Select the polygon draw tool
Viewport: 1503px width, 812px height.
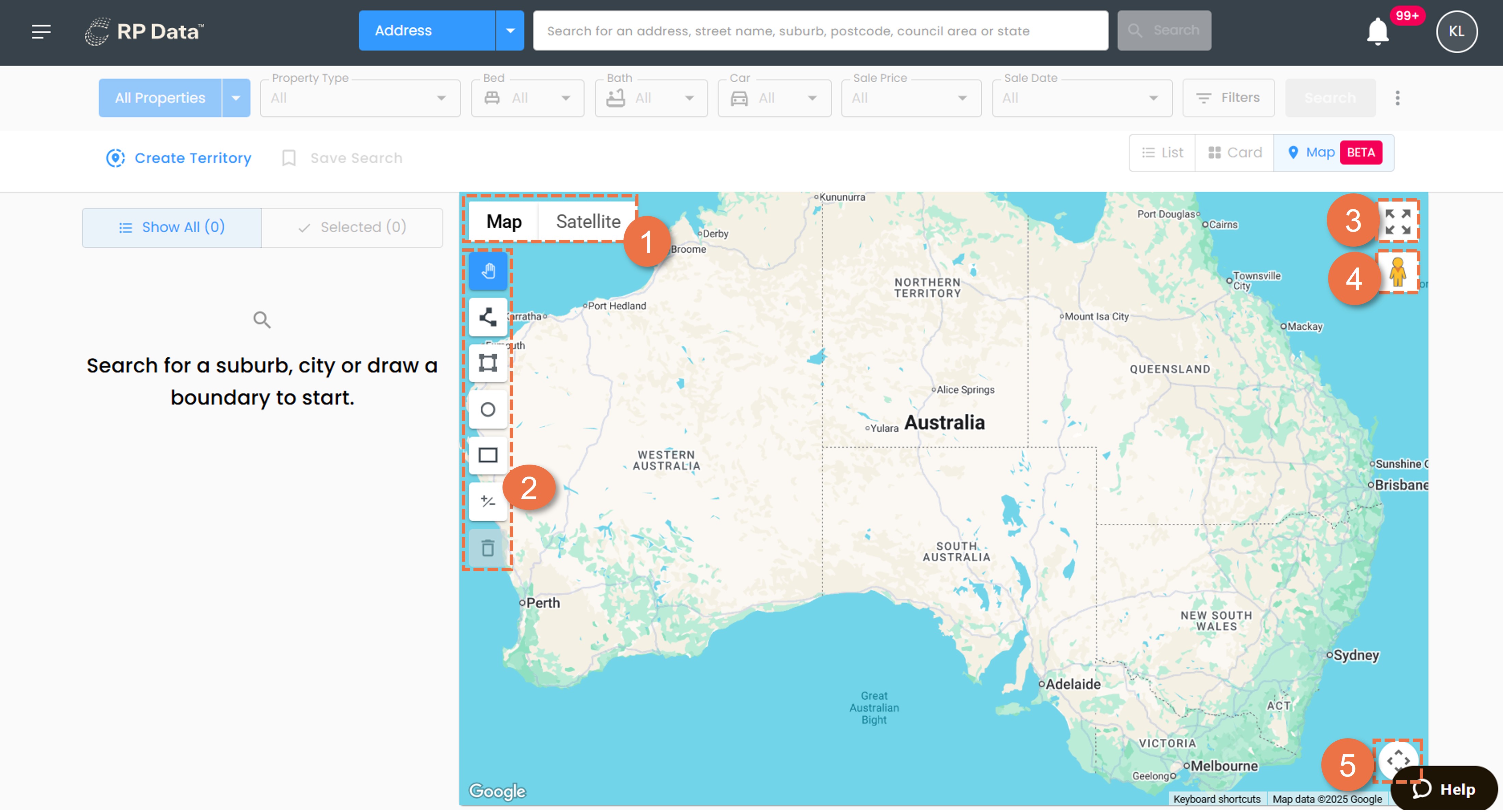[488, 317]
